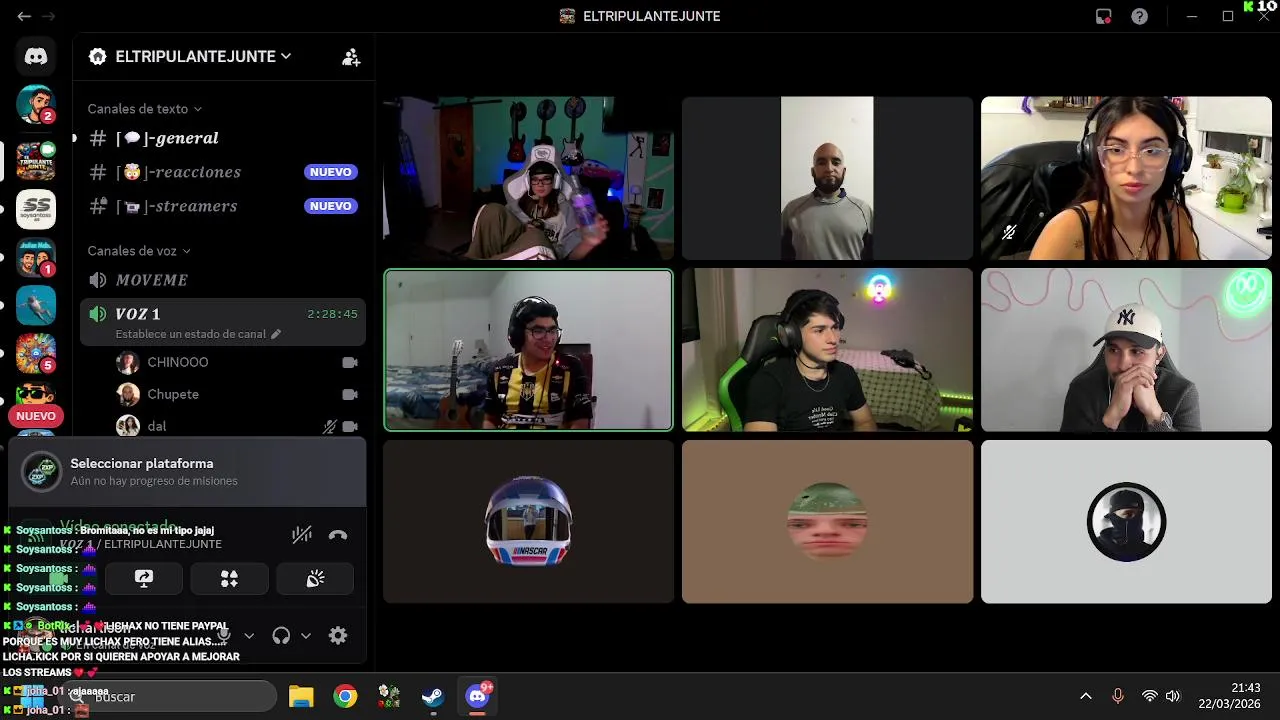The height and width of the screenshot is (720, 1280).
Task: Open user settings gear
Action: (x=338, y=635)
